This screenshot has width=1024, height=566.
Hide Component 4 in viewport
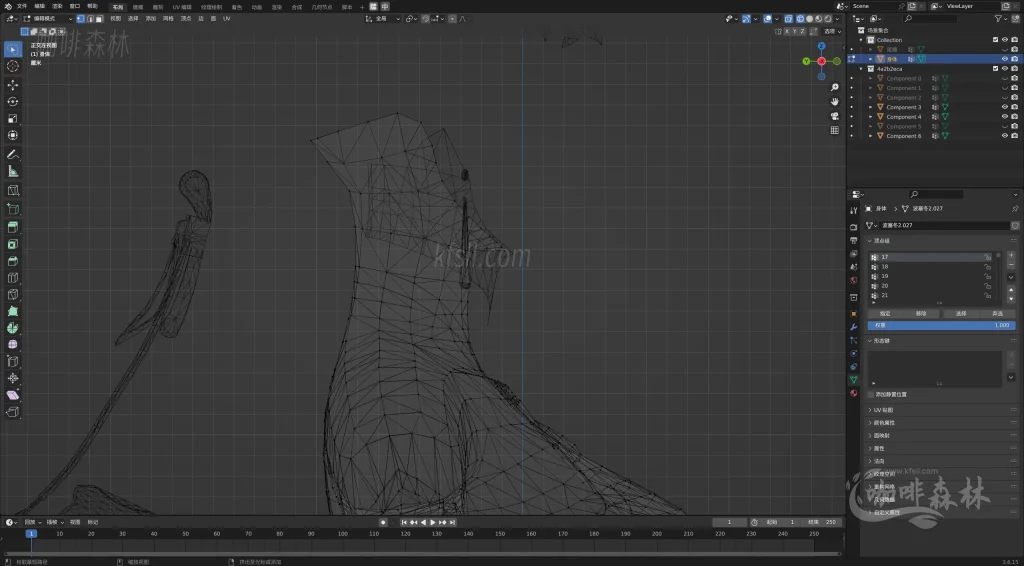(x=1005, y=117)
